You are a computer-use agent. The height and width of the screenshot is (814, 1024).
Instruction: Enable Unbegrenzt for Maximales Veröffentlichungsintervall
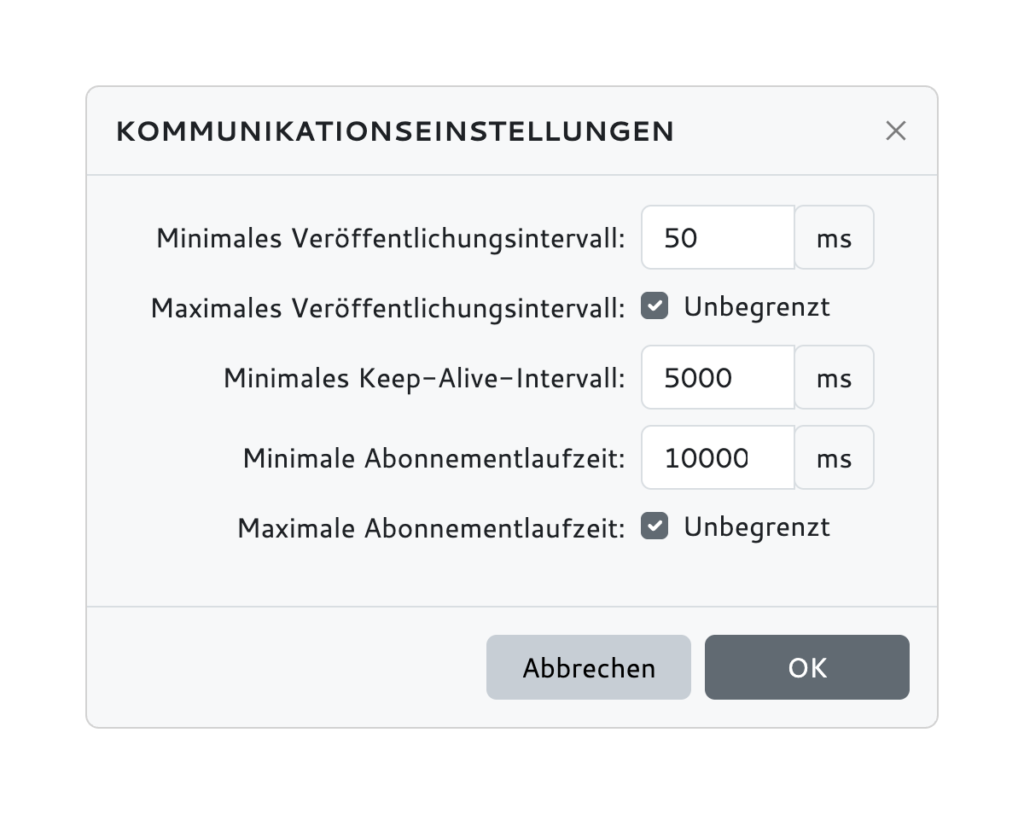click(654, 306)
